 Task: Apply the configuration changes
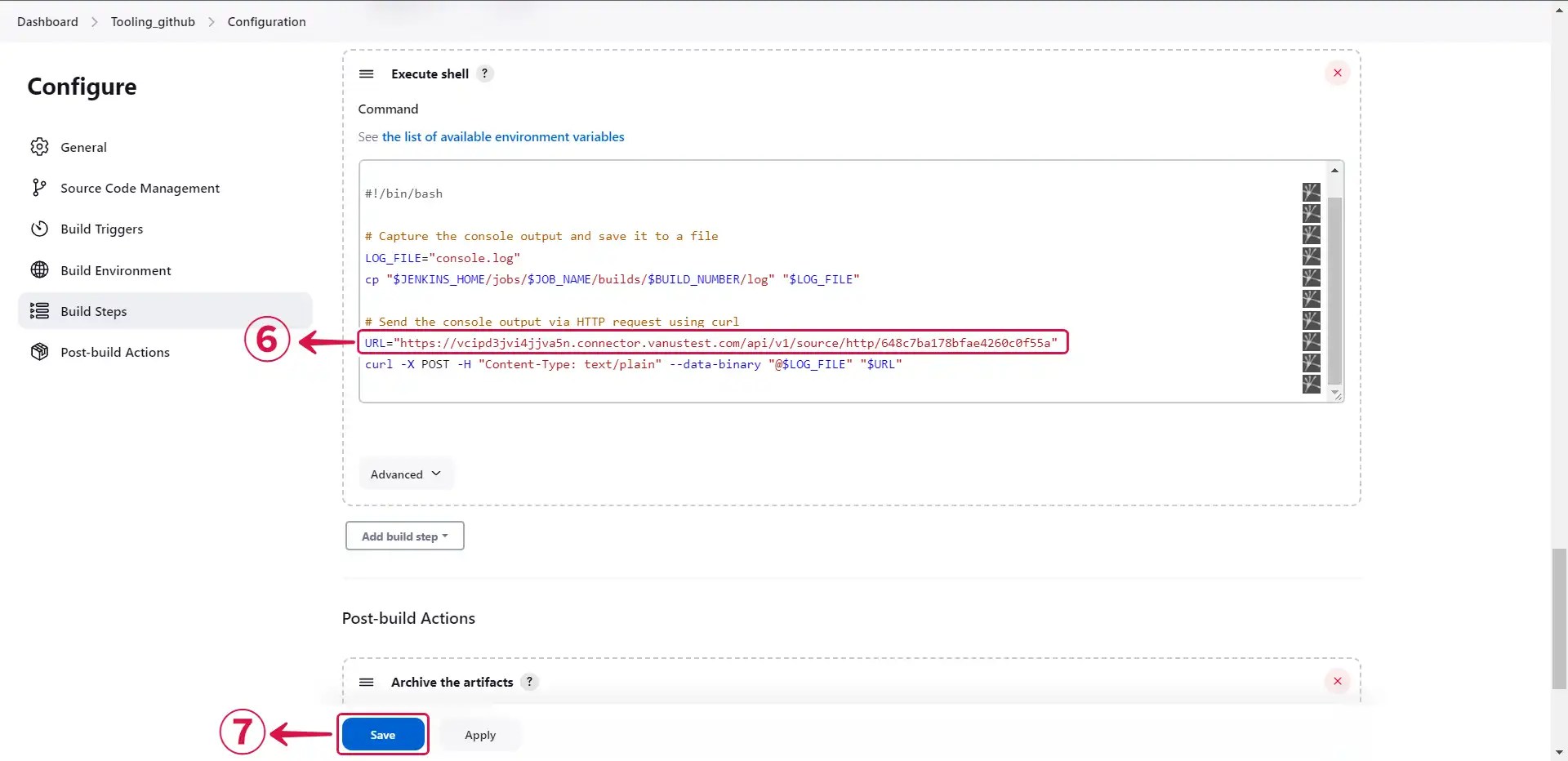(479, 734)
